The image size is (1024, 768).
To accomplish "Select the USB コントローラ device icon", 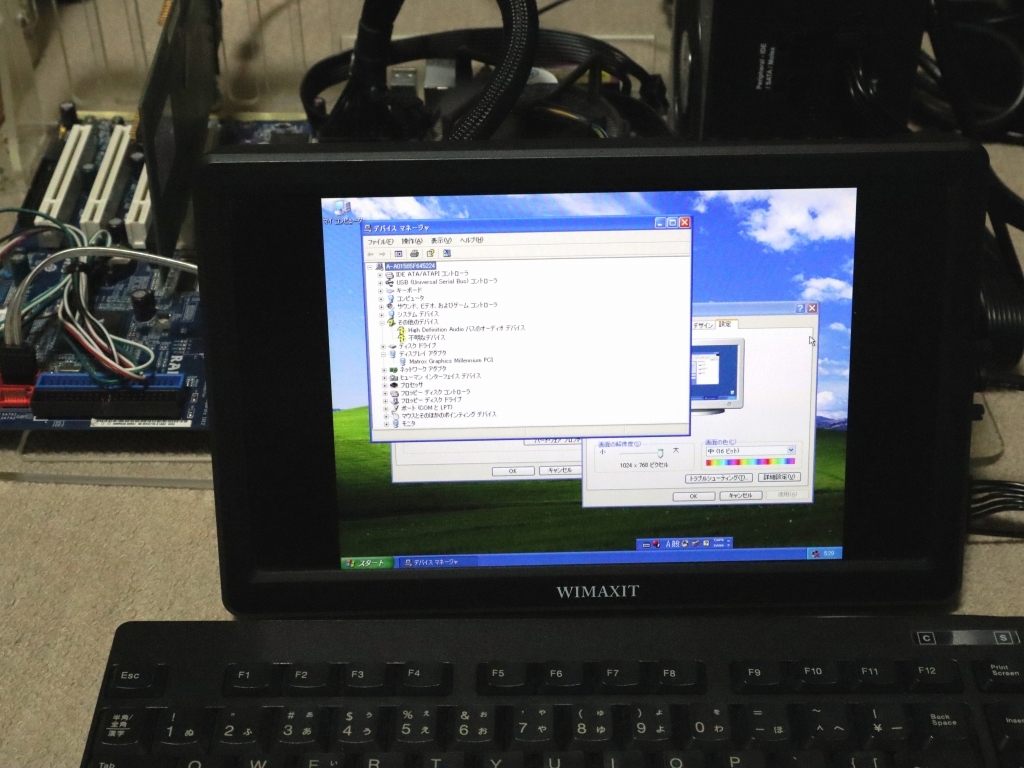I will click(390, 282).
